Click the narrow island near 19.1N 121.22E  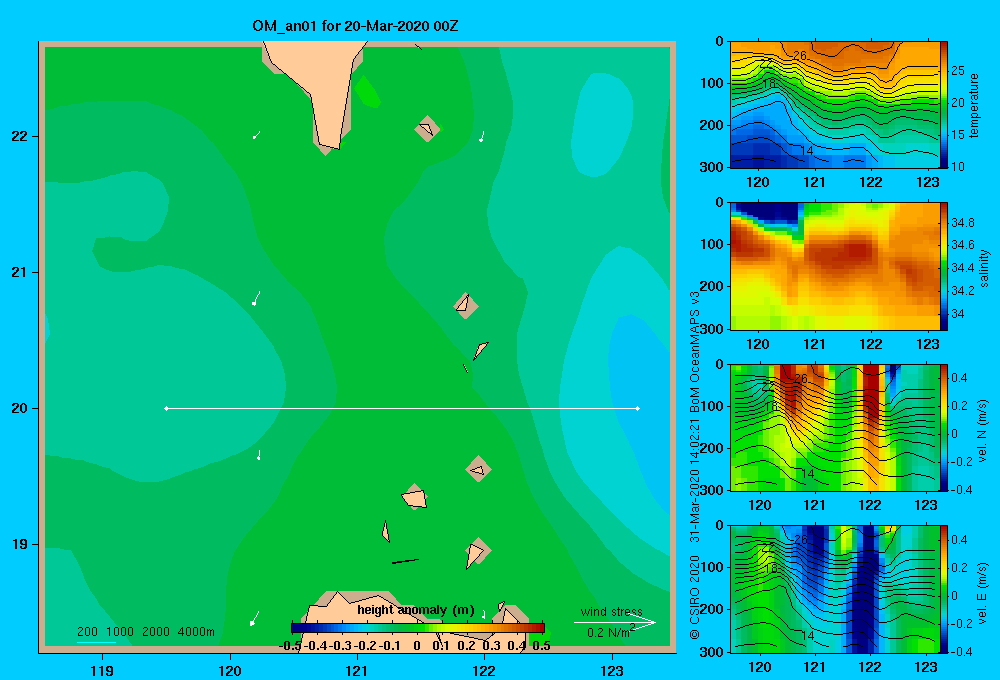pyautogui.click(x=386, y=531)
